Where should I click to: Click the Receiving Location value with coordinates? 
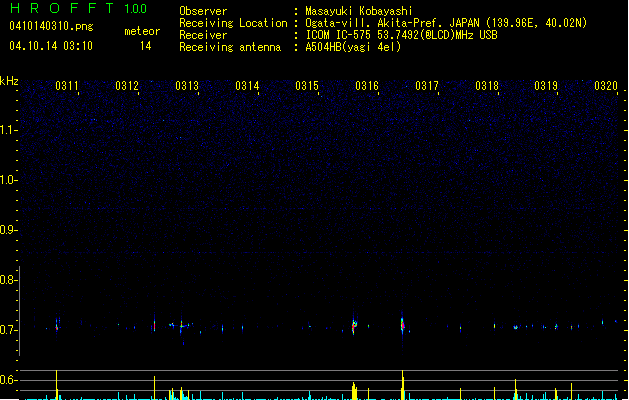(446, 23)
